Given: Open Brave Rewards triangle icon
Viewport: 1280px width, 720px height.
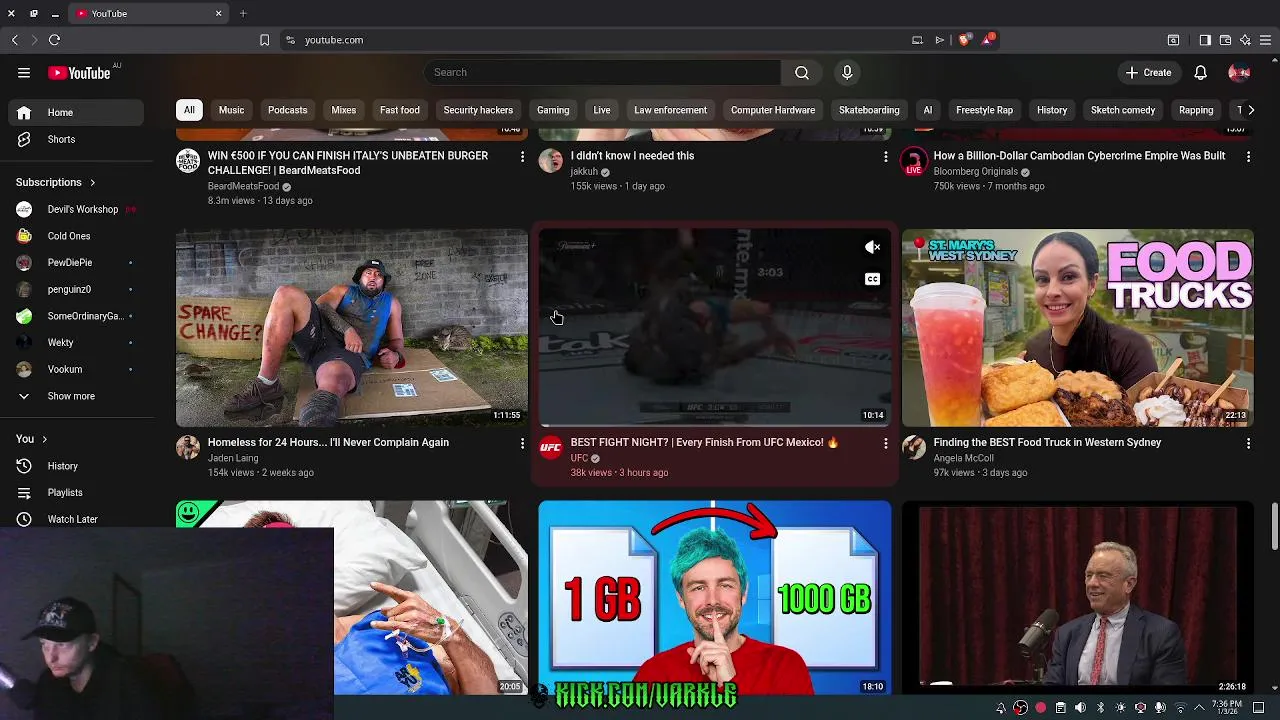Looking at the screenshot, I should tap(989, 40).
